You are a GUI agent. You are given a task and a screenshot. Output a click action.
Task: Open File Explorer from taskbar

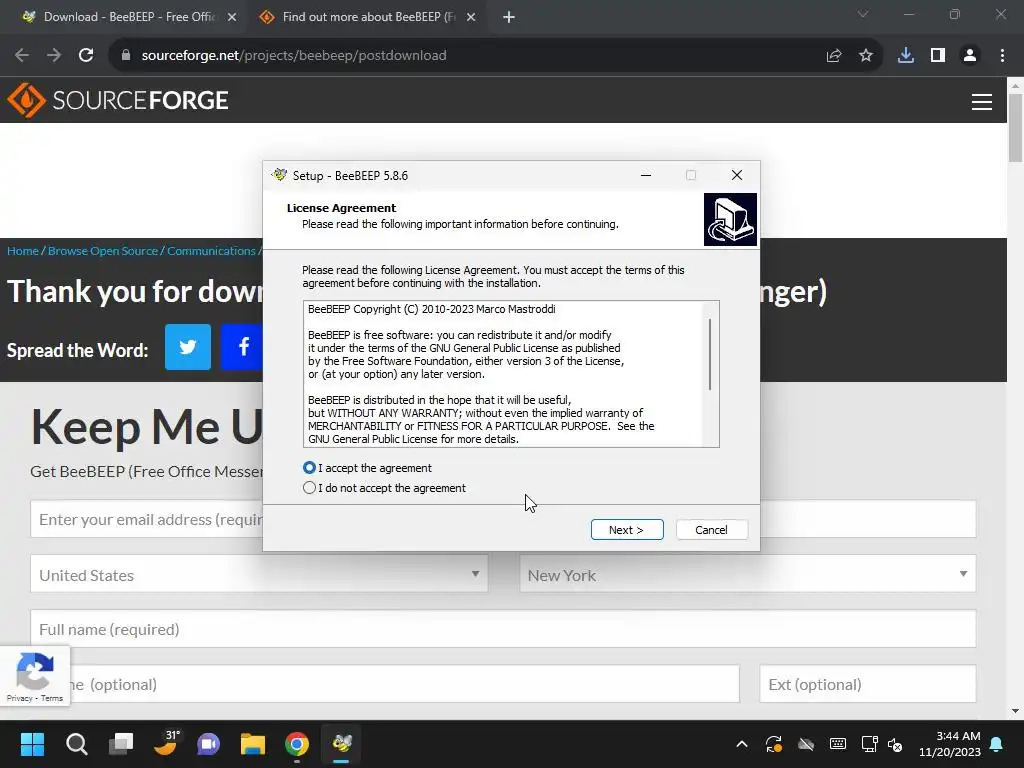(253, 744)
